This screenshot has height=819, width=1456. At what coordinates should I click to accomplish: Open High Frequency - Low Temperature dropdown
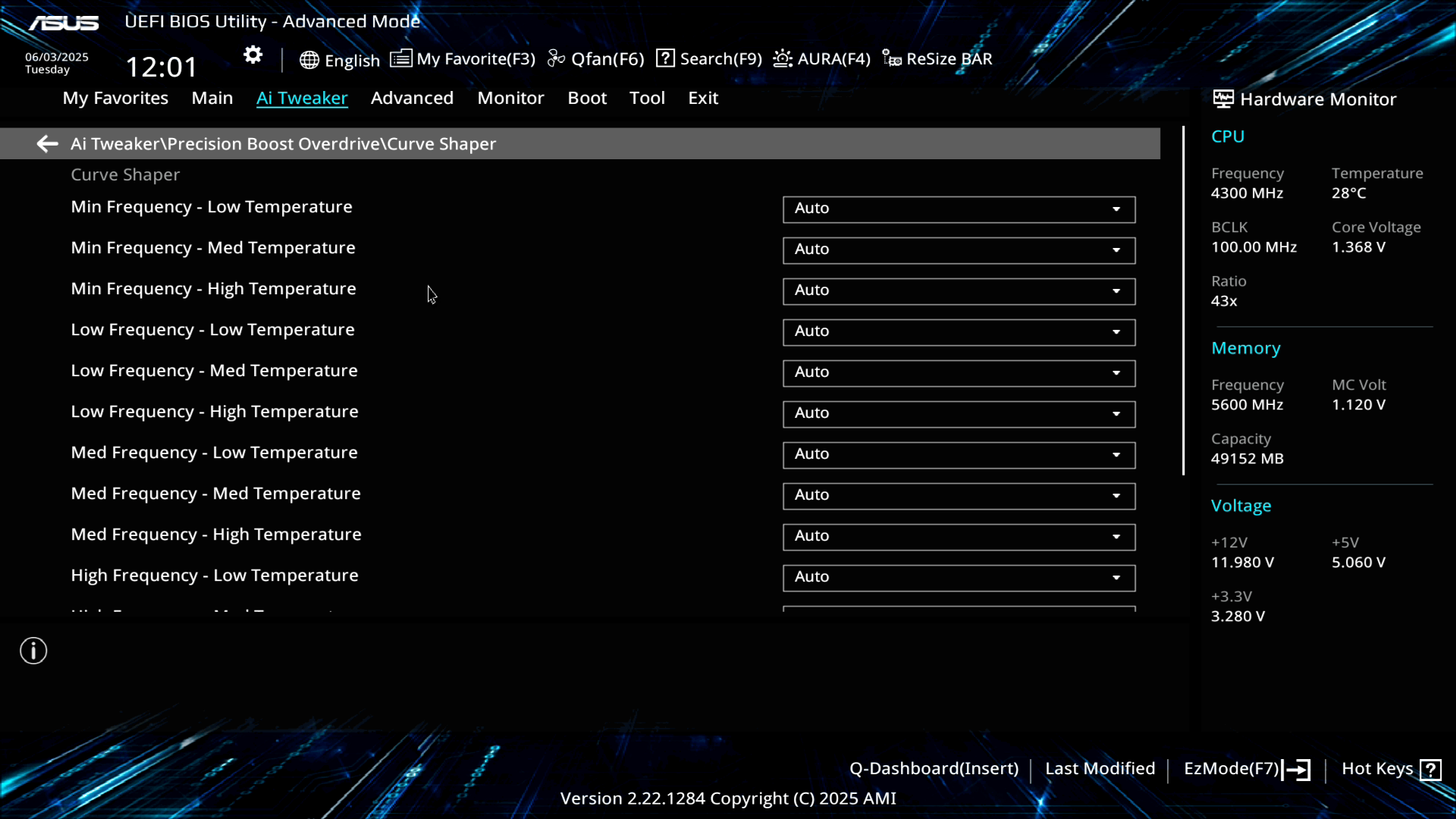coord(959,577)
